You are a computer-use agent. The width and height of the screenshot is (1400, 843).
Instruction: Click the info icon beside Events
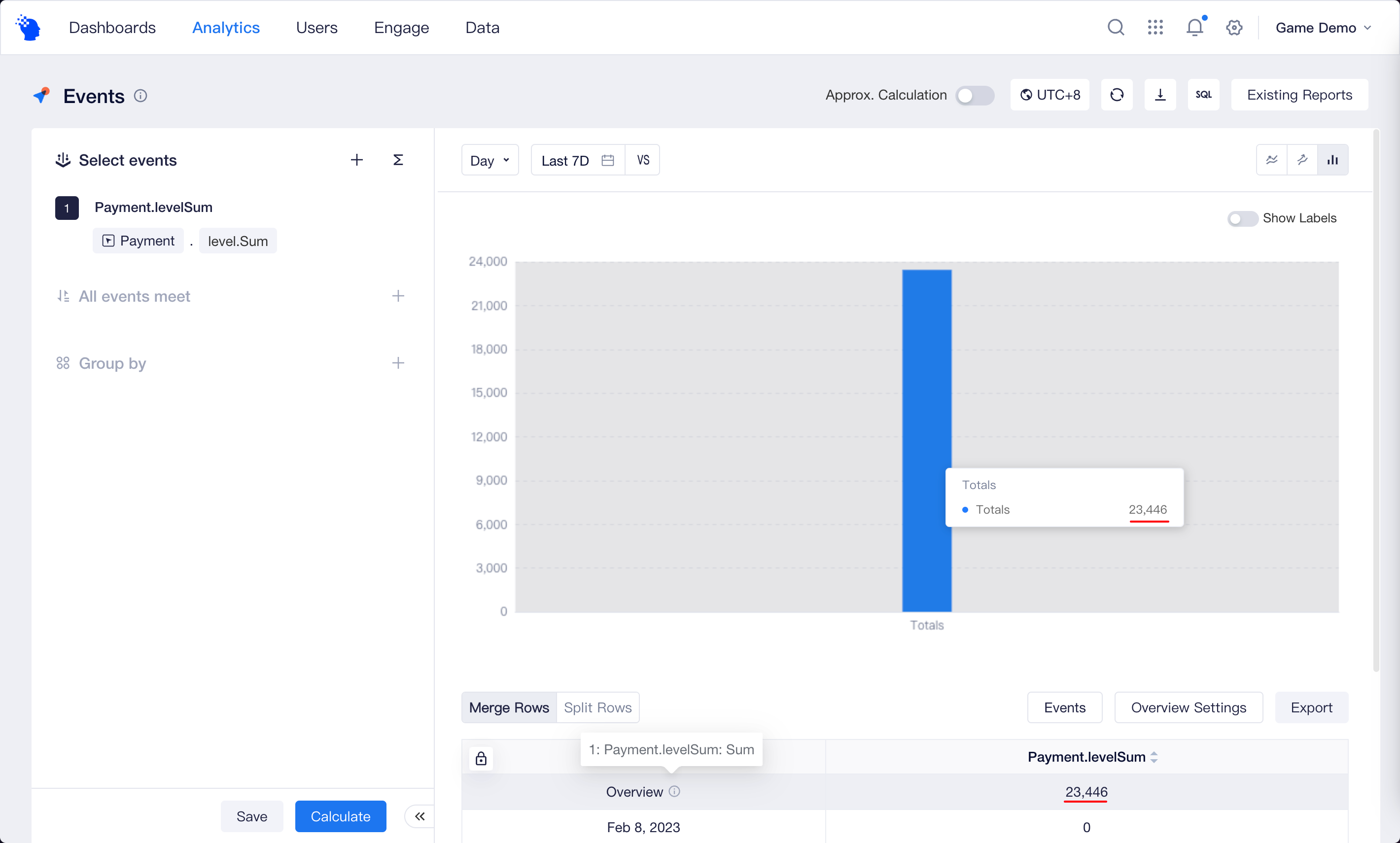point(140,96)
